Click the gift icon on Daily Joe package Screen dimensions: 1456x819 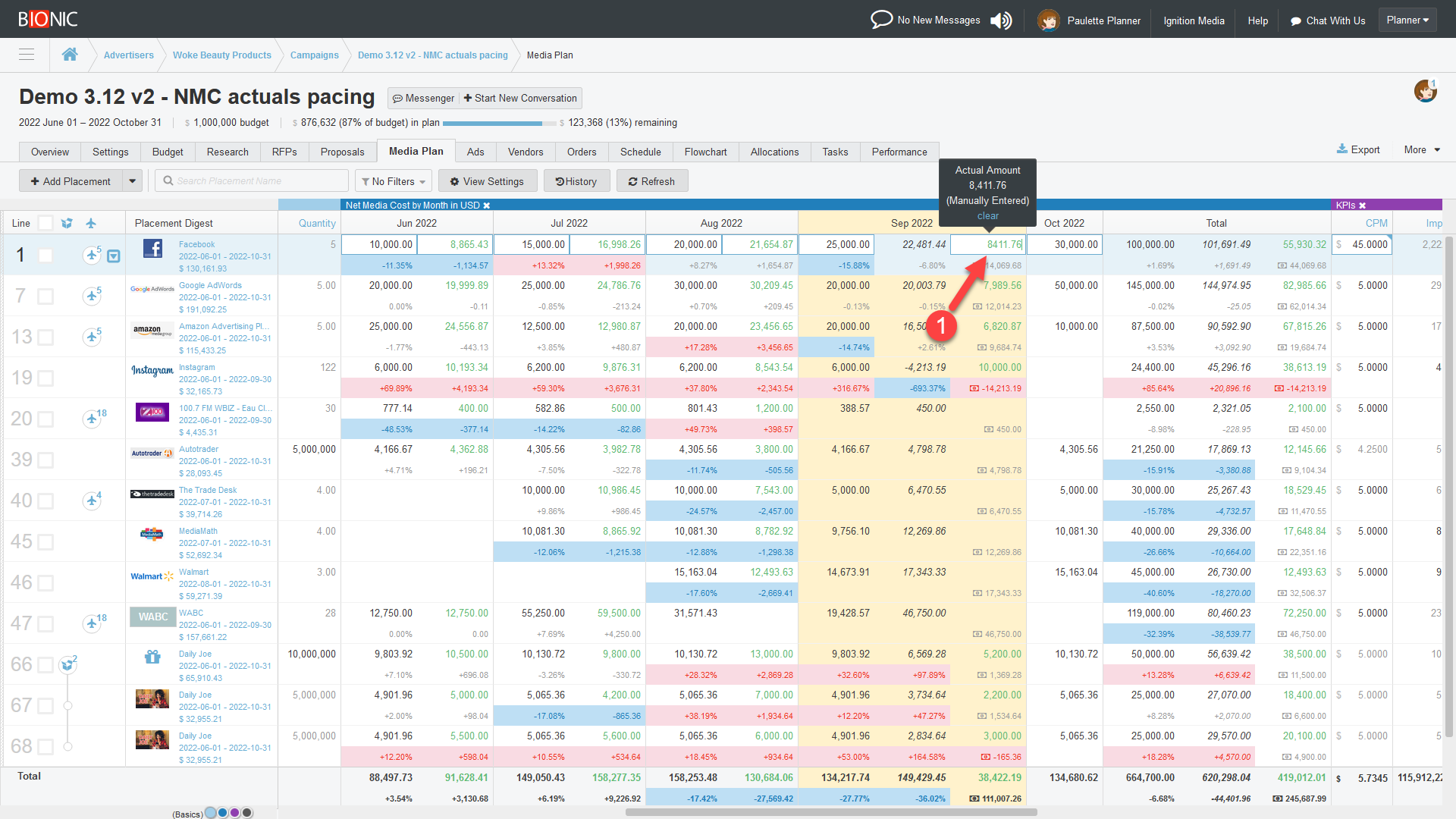[152, 657]
